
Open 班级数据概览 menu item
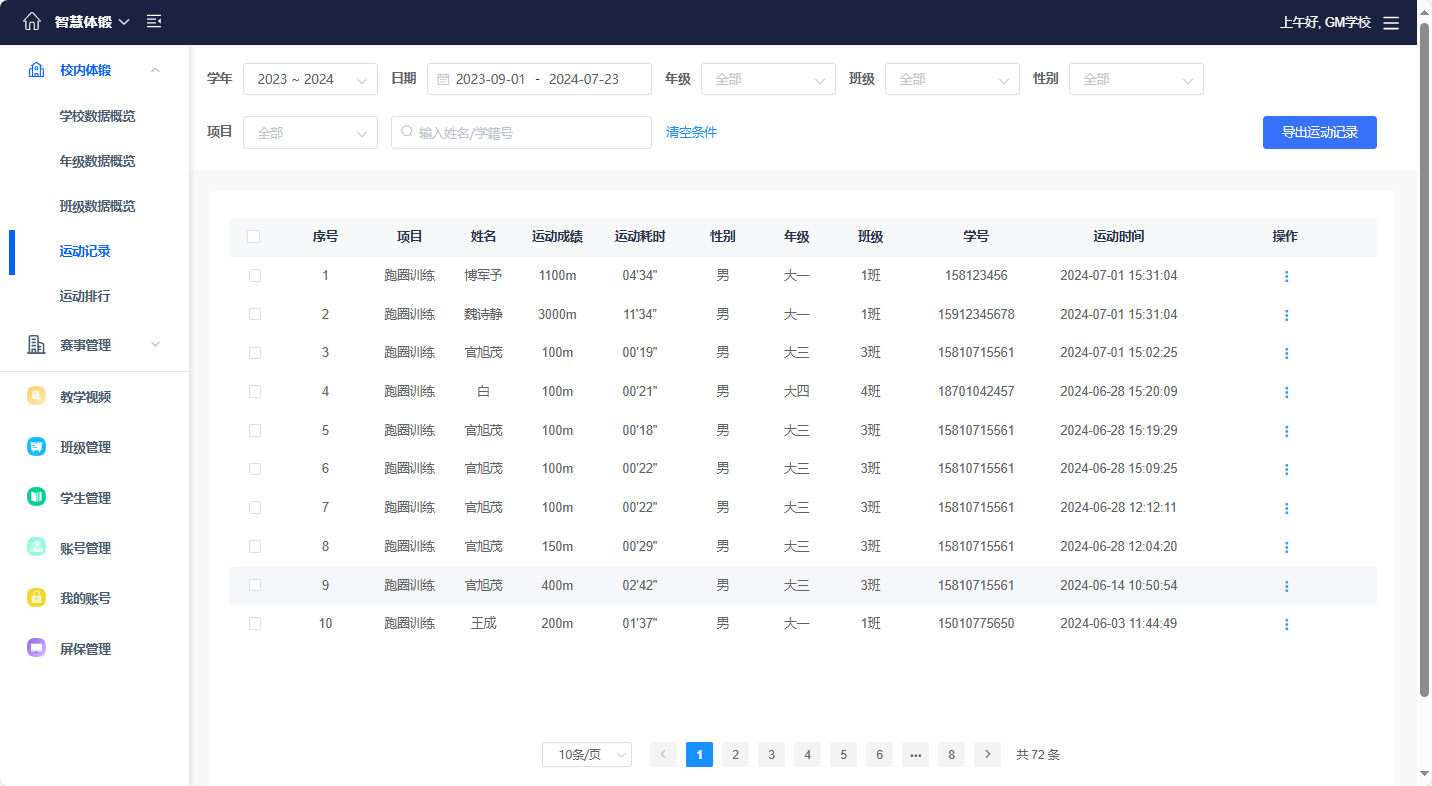[97, 206]
